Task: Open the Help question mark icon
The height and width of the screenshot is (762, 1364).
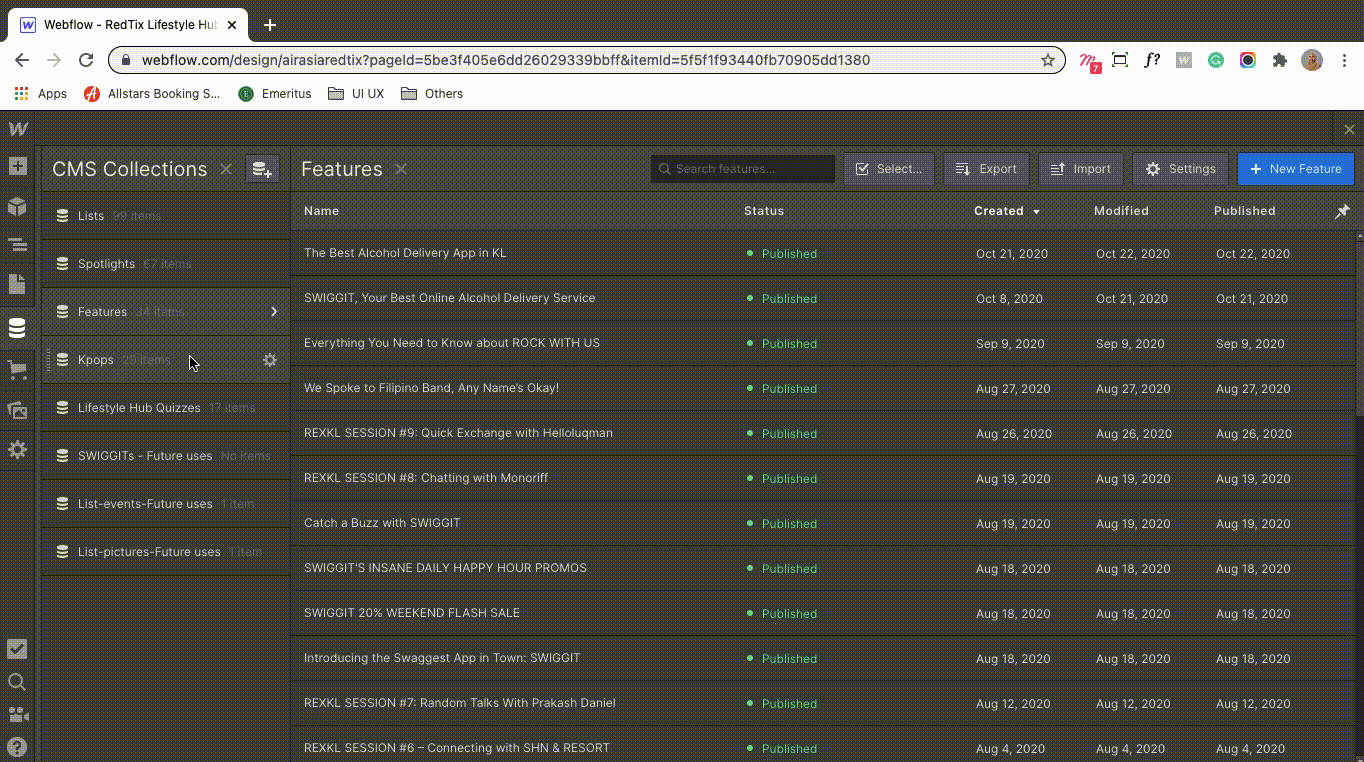Action: coord(17,746)
